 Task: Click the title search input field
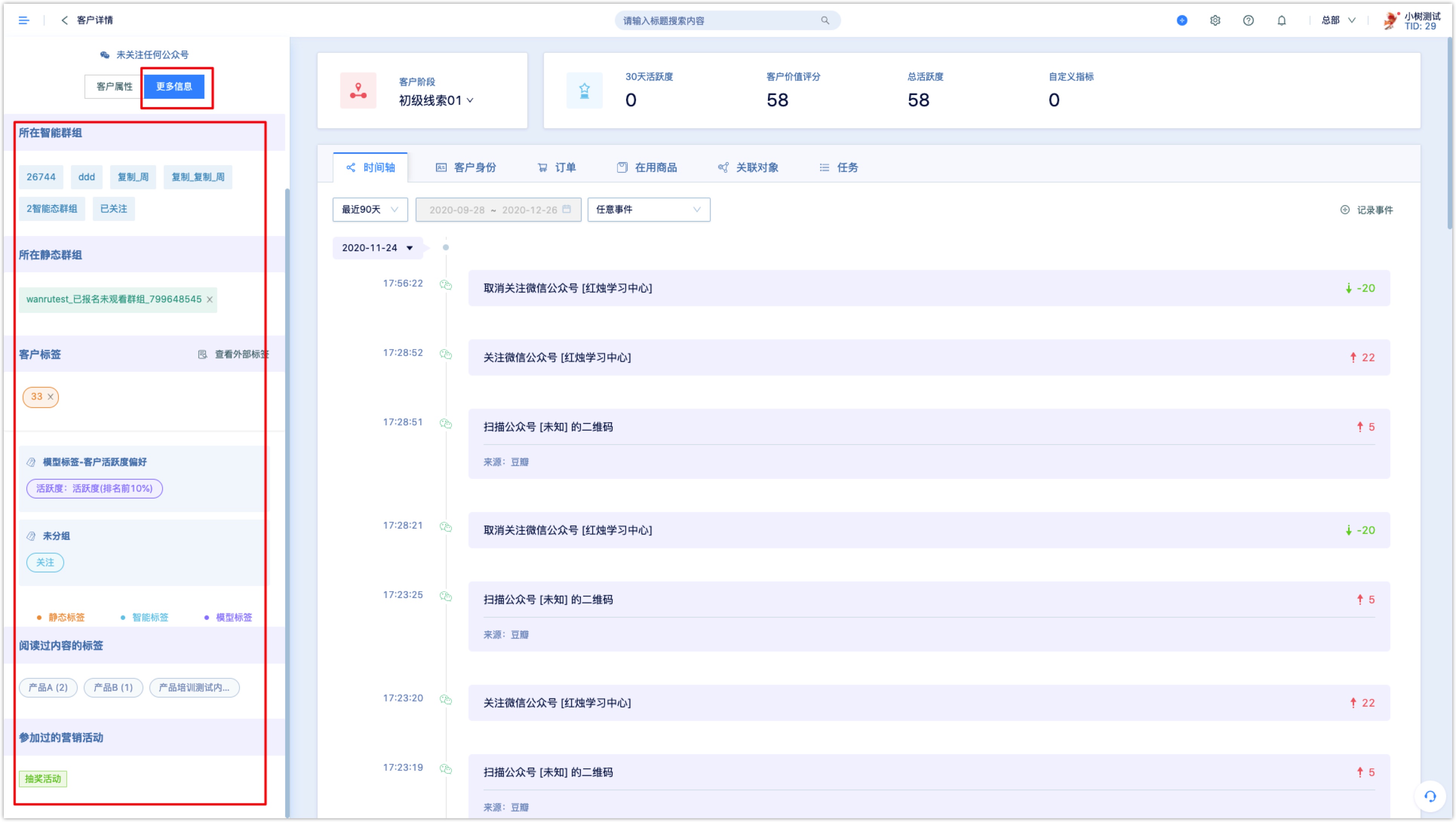point(728,20)
